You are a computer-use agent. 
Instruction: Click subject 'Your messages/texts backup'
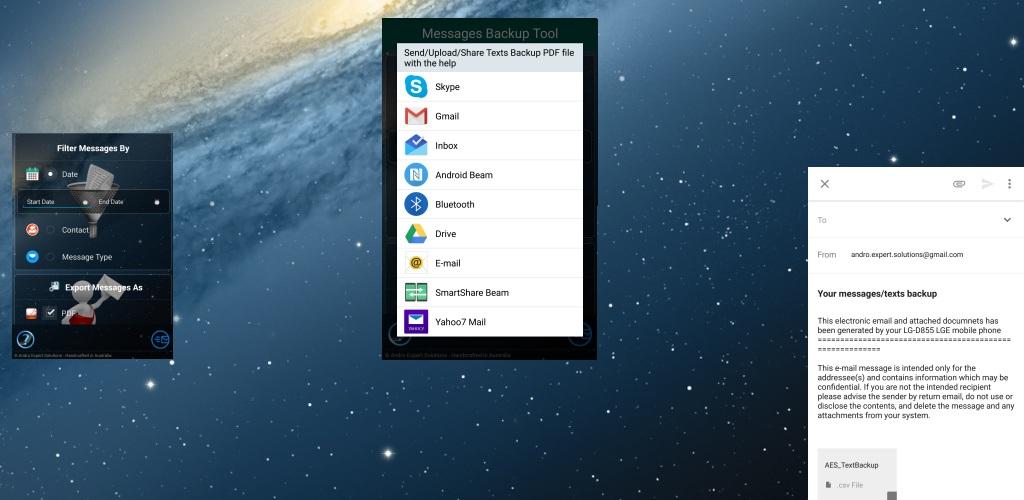click(x=877, y=294)
